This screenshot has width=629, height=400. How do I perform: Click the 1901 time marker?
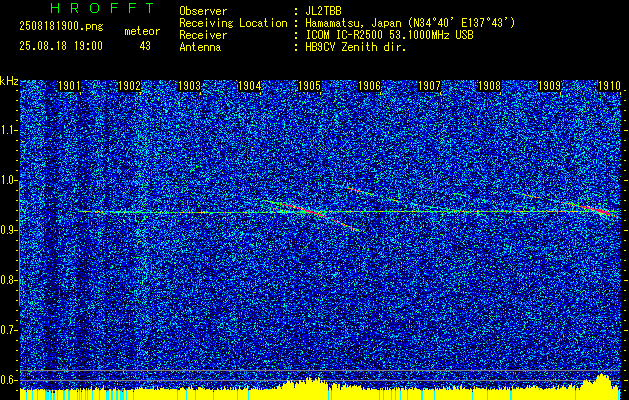(x=69, y=86)
